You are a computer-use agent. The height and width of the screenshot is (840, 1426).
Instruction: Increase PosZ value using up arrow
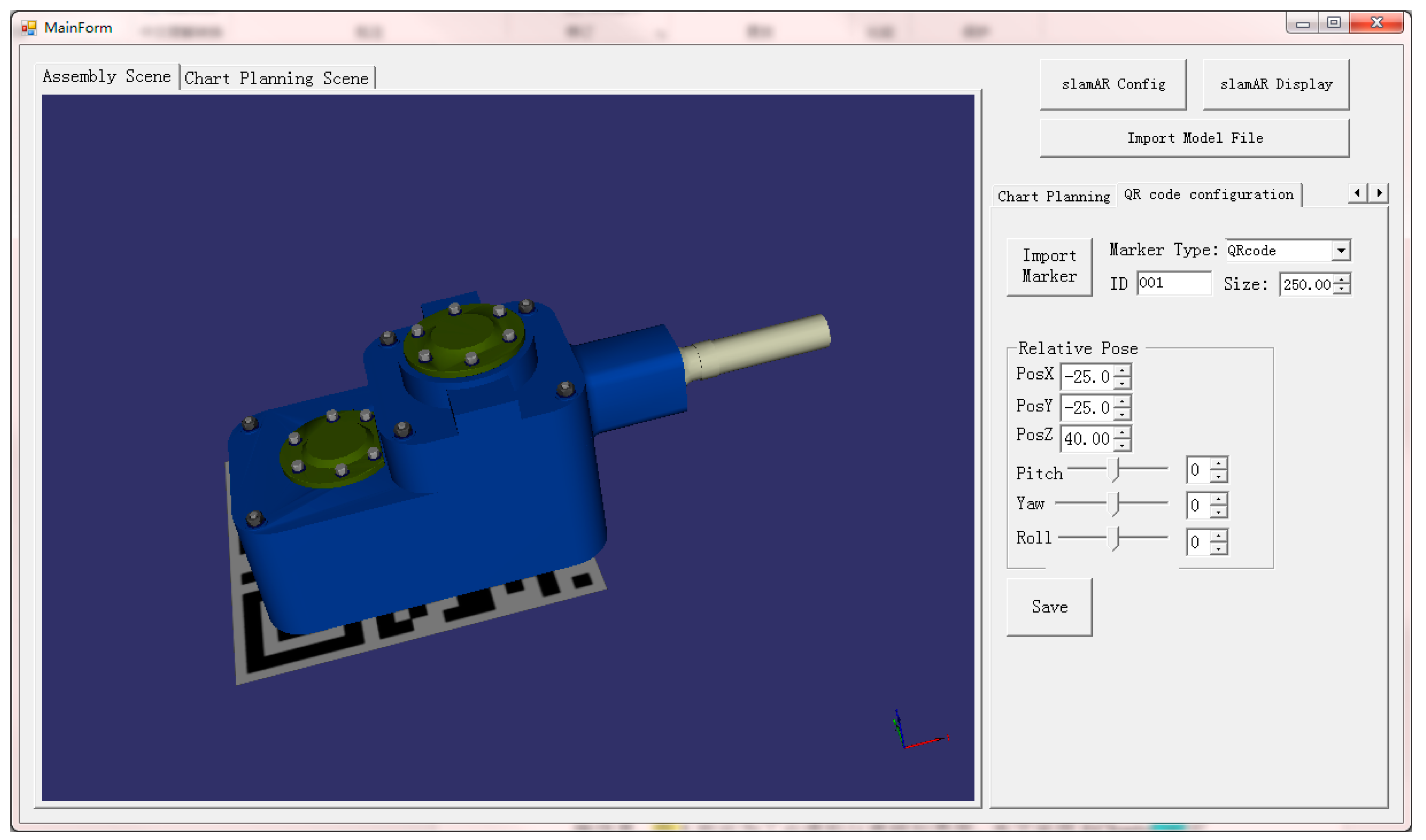pyautogui.click(x=1122, y=432)
